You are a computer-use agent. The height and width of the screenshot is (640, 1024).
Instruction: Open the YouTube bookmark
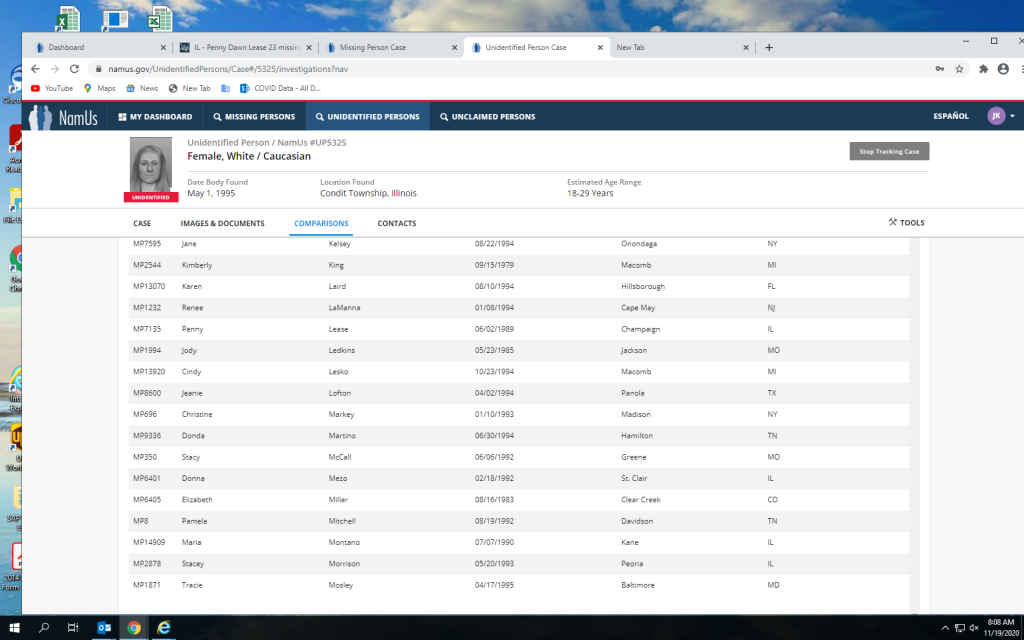[52, 88]
